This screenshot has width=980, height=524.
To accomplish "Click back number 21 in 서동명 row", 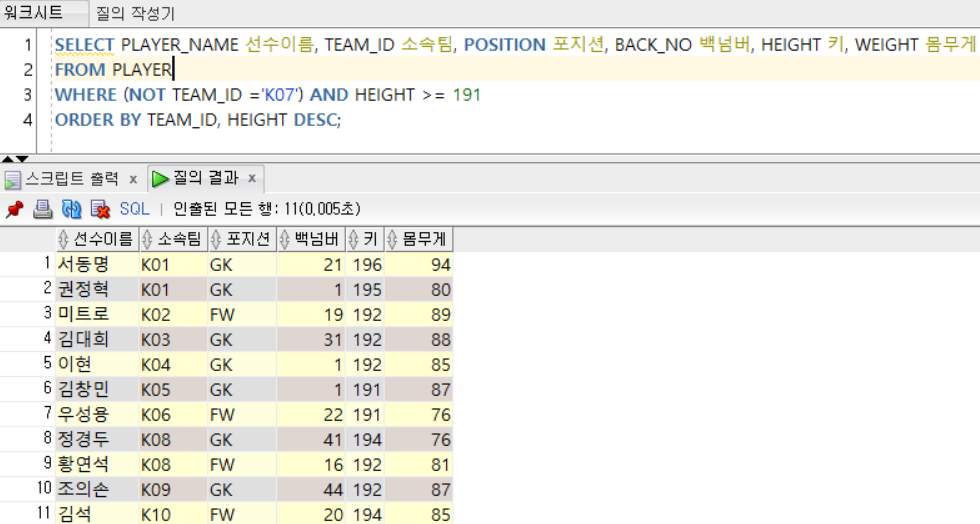I will (311, 265).
